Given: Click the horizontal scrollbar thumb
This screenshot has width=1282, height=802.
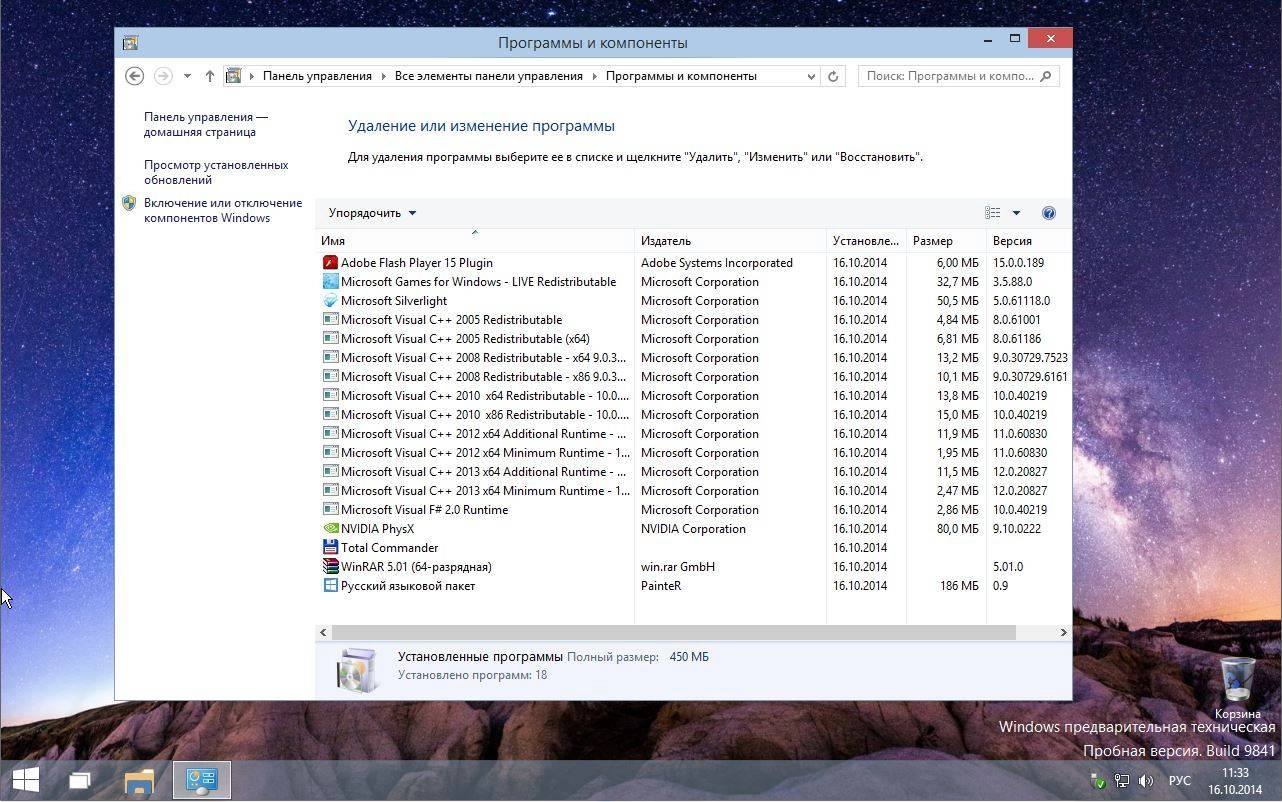Looking at the screenshot, I should [673, 632].
